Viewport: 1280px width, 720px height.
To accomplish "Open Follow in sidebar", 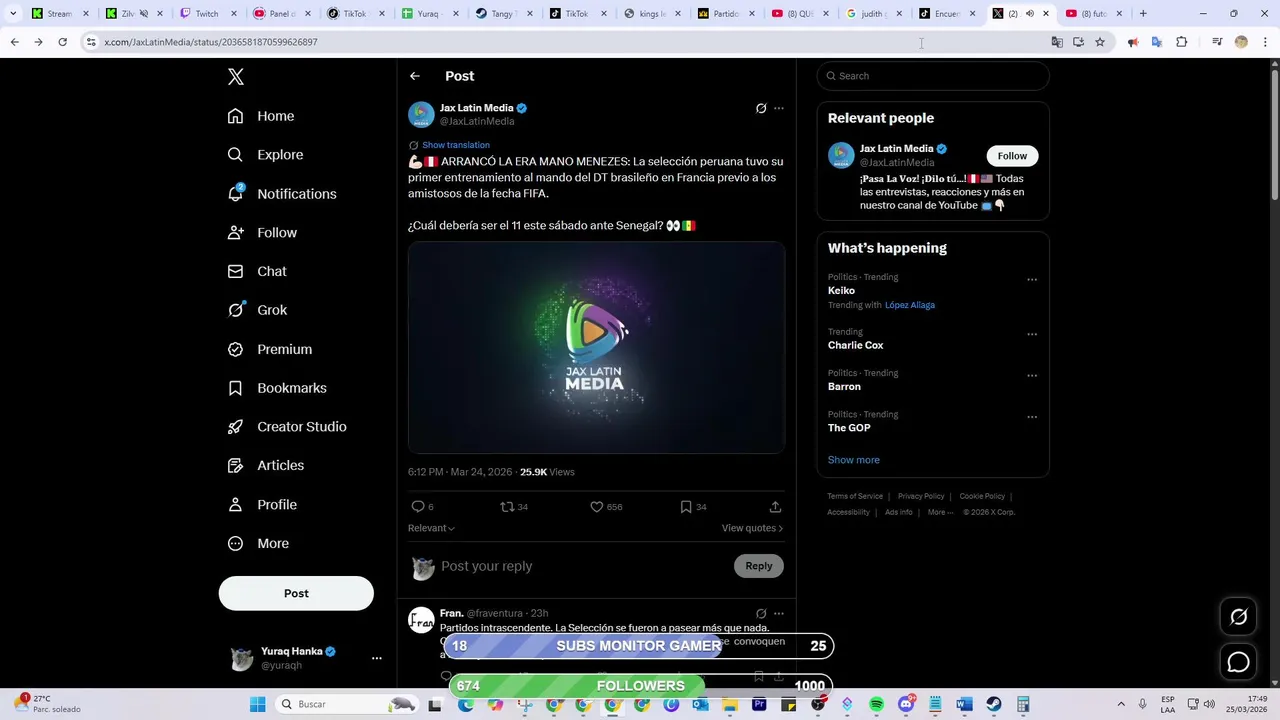I will click(x=262, y=232).
